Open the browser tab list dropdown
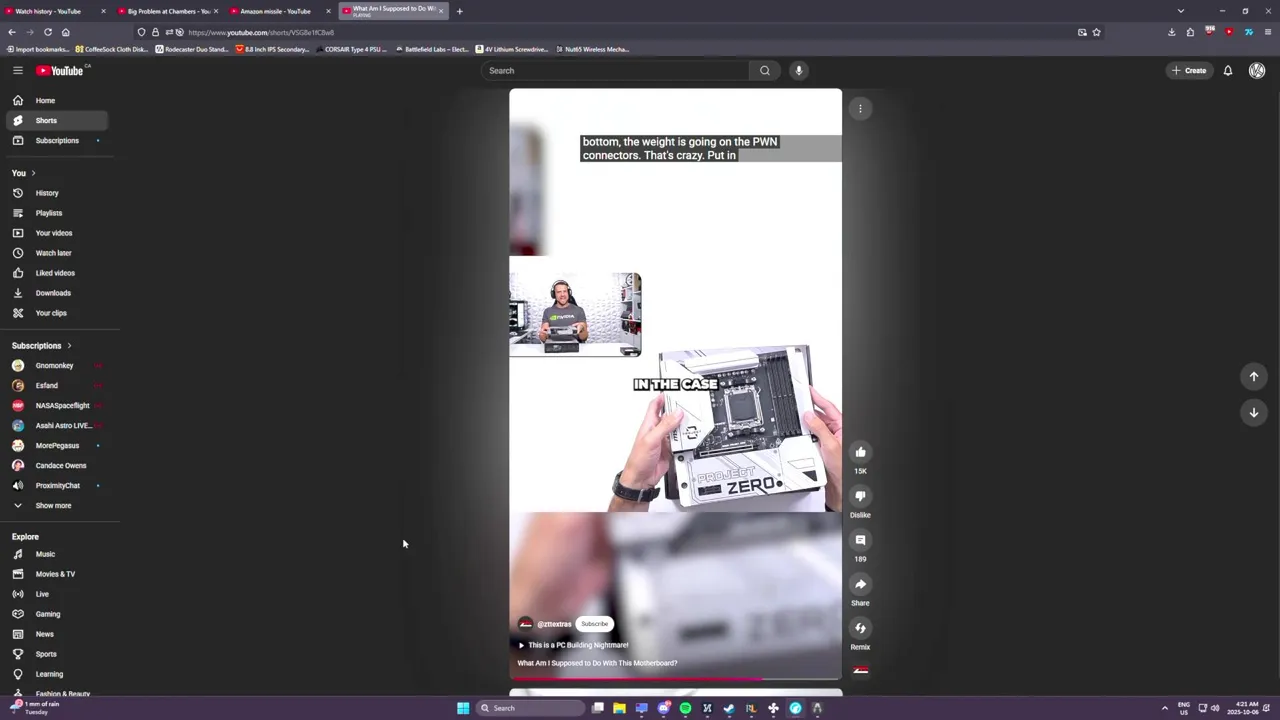 [1181, 11]
